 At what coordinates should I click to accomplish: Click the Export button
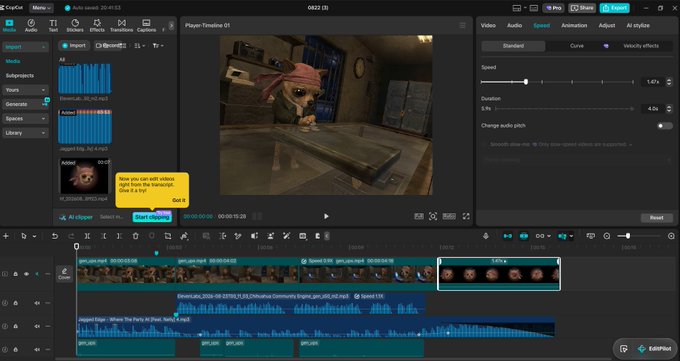pyautogui.click(x=615, y=8)
